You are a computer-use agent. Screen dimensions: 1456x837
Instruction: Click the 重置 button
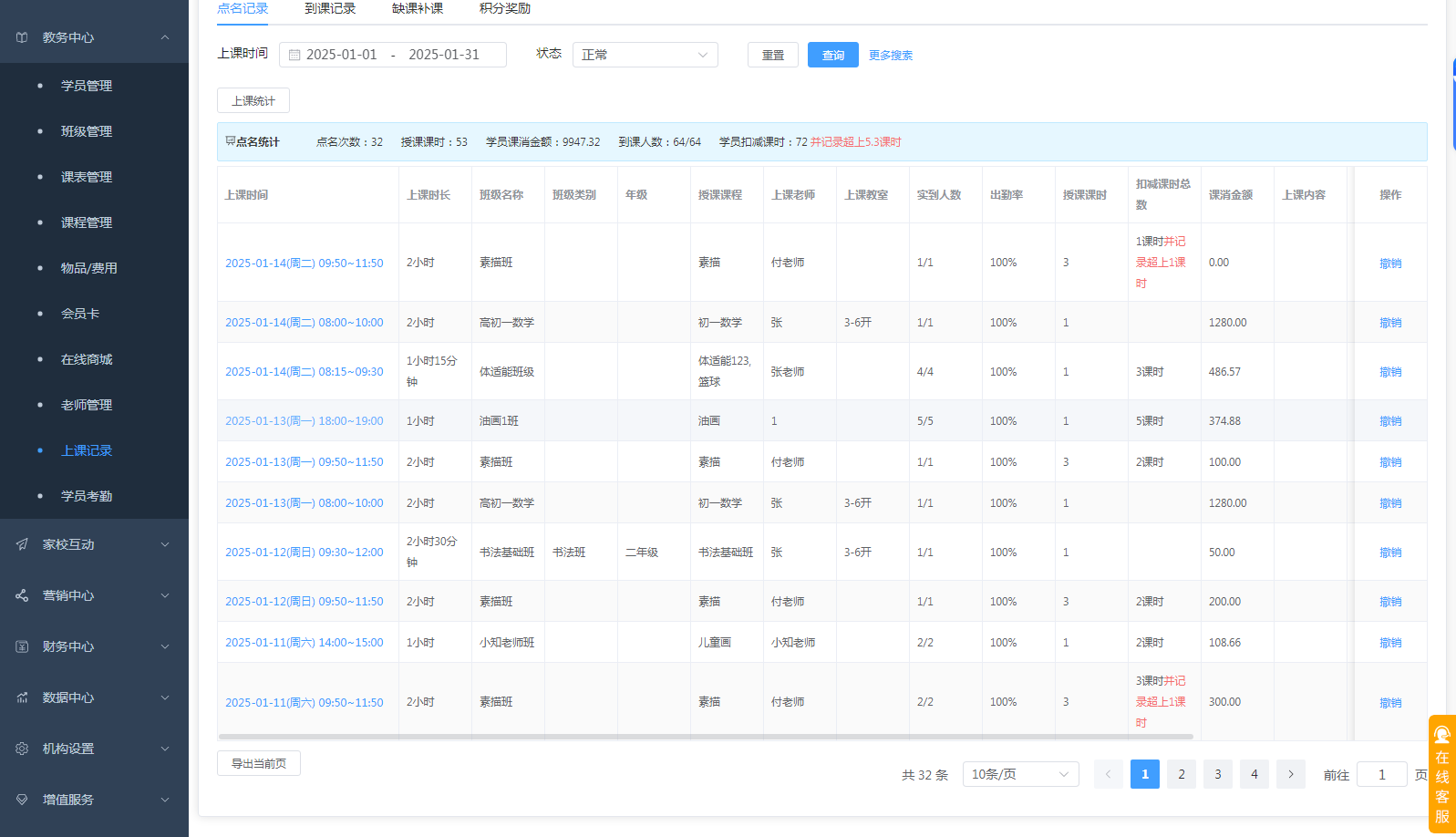(x=773, y=55)
